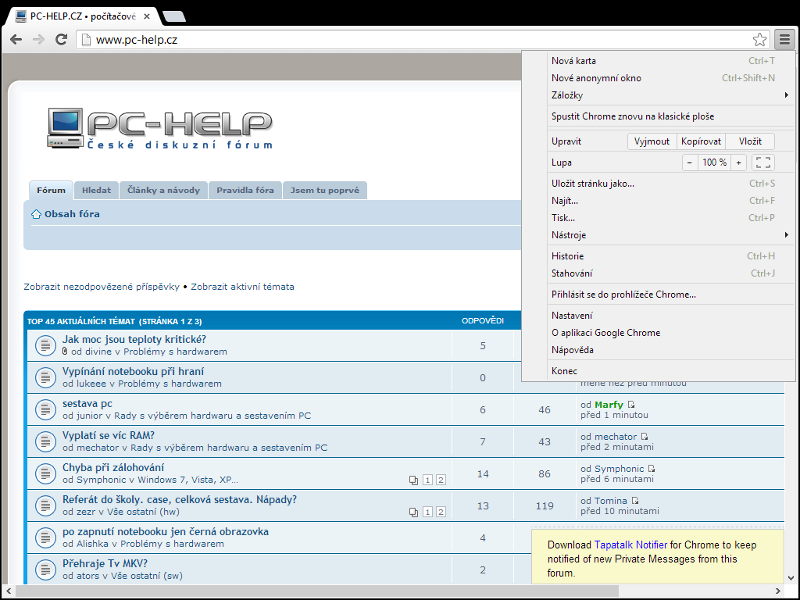Open Historie from the menu
This screenshot has height=600, width=800.
coord(671,256)
